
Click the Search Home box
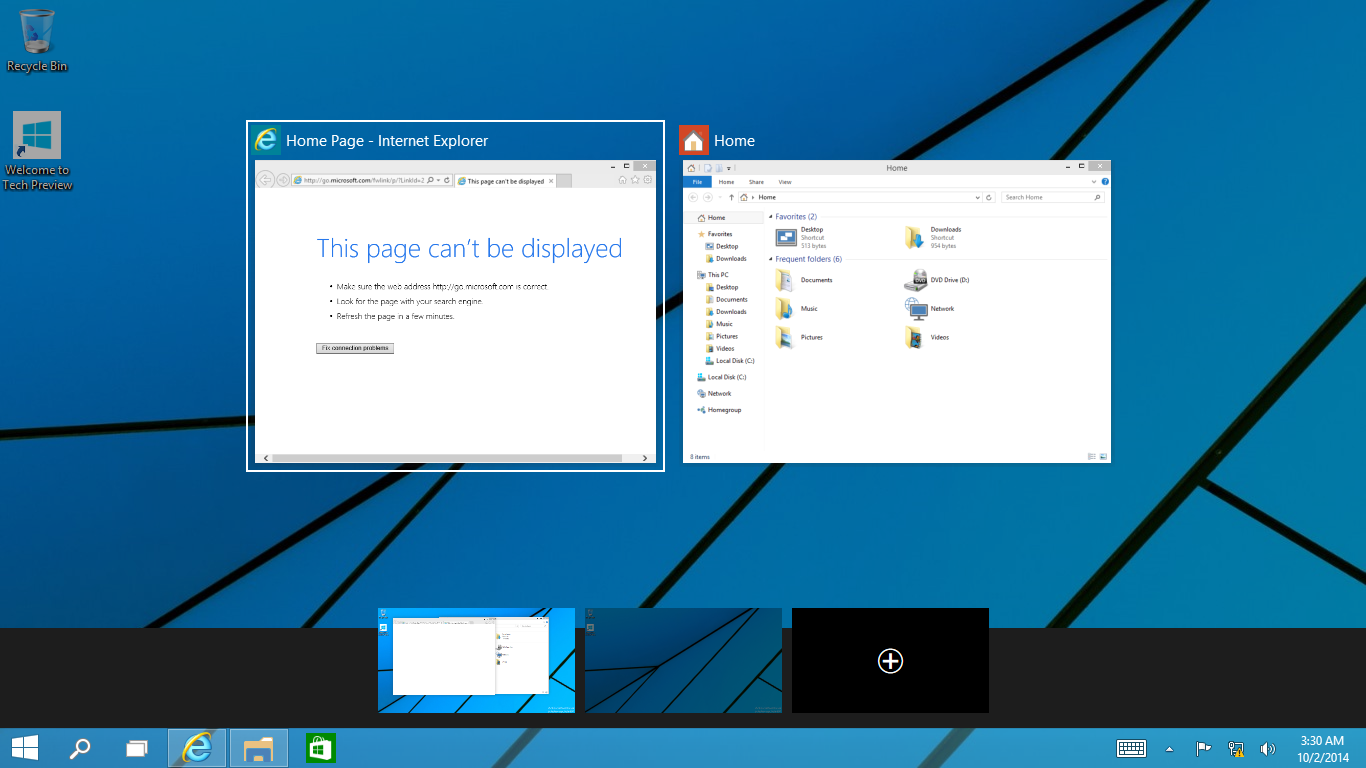(1053, 198)
